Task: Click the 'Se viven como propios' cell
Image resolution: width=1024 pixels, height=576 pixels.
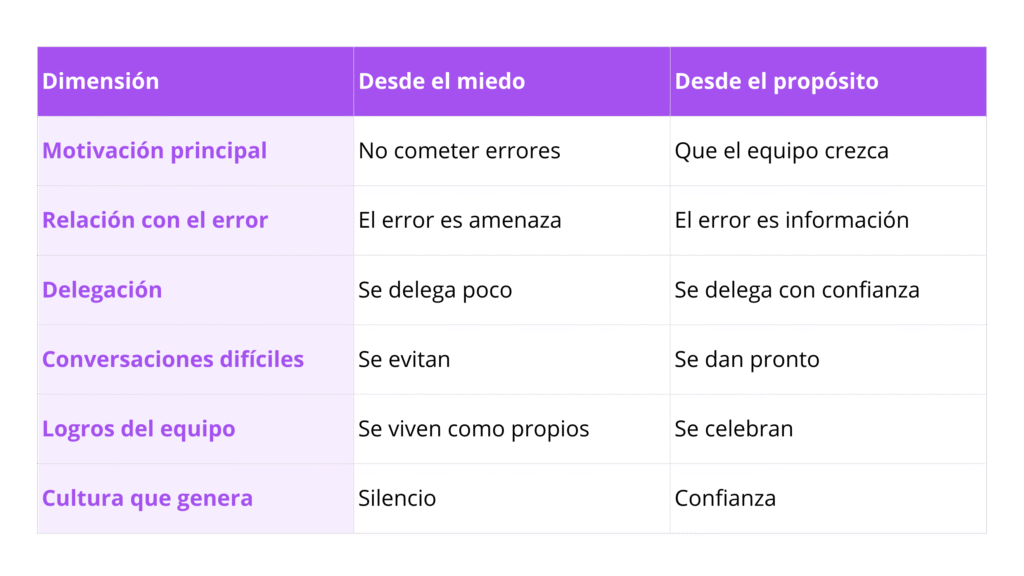Action: [474, 429]
